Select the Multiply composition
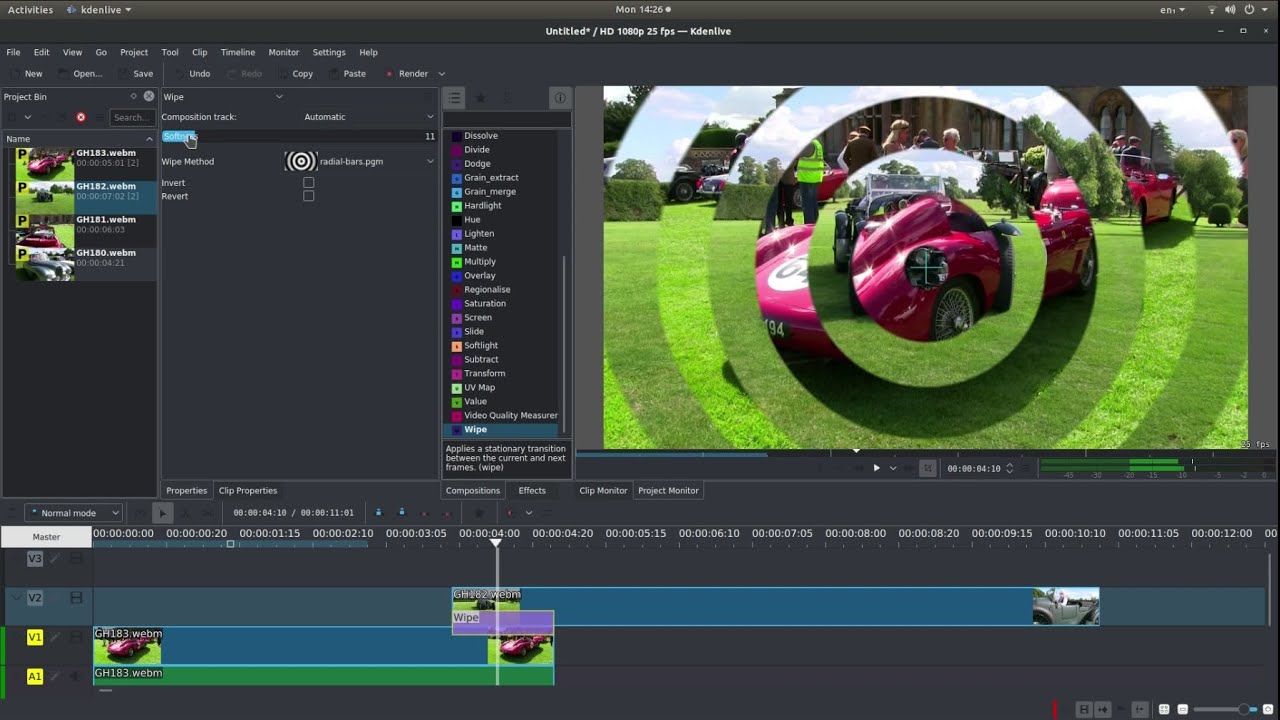This screenshot has width=1280, height=720. click(x=480, y=262)
